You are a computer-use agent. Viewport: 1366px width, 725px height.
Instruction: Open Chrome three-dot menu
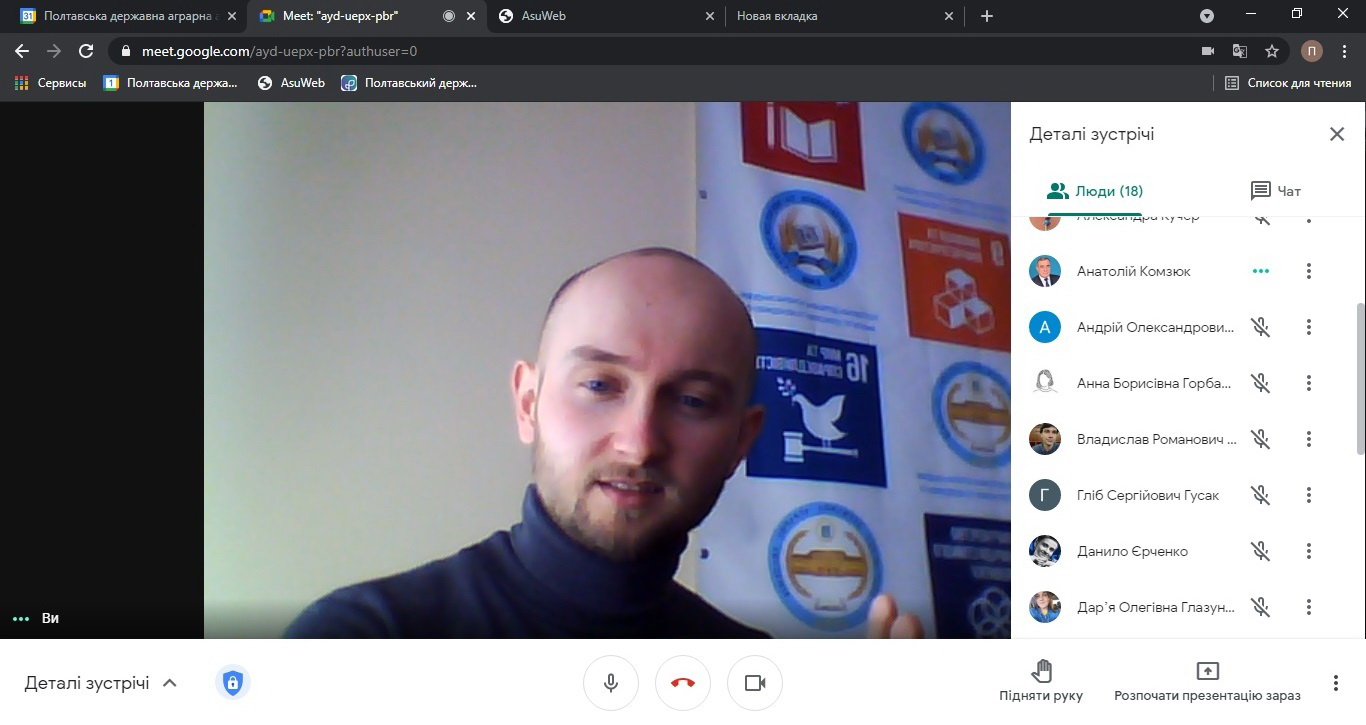point(1344,51)
